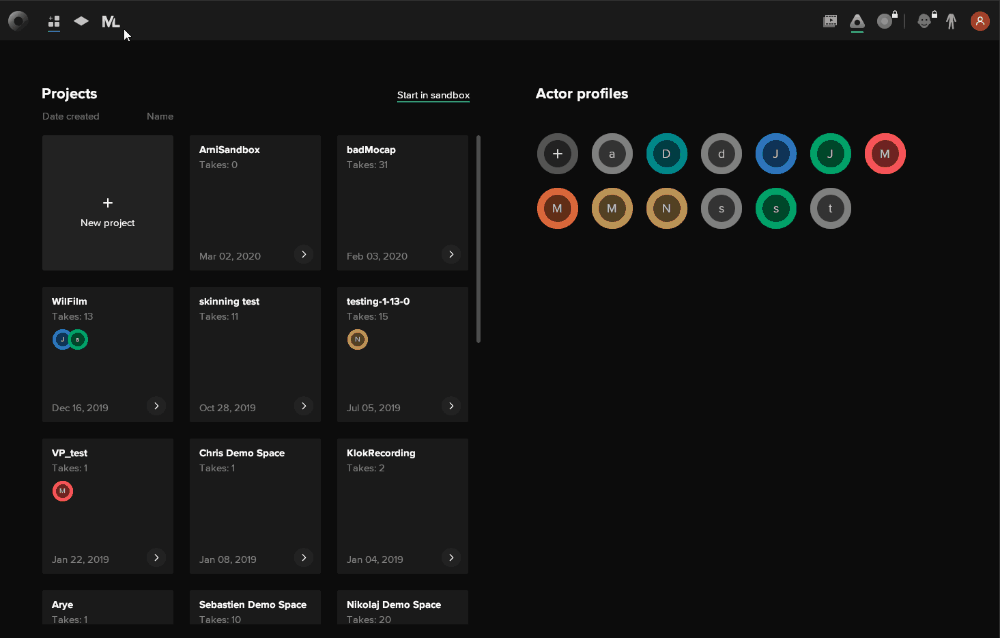Open KlokRecording project with its arrow

pyautogui.click(x=451, y=558)
